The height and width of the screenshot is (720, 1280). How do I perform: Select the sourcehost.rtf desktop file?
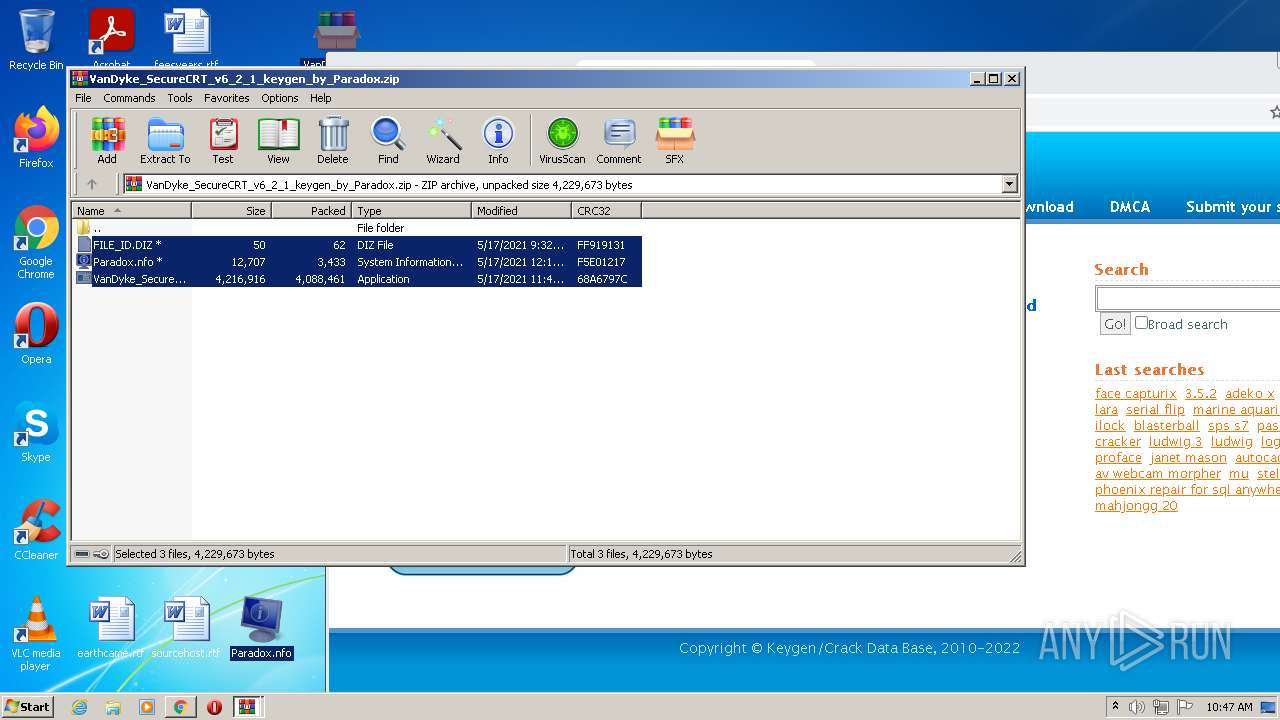click(x=186, y=628)
